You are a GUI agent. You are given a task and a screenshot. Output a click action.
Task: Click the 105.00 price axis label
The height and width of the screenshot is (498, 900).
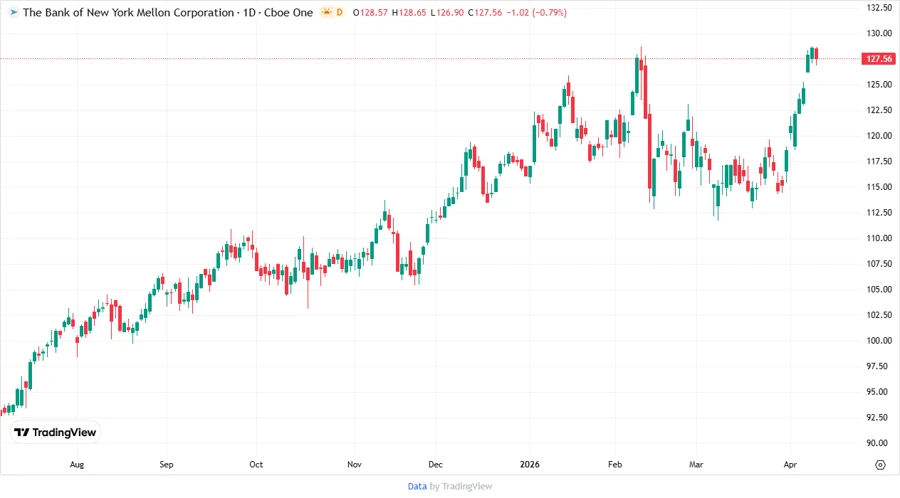pyautogui.click(x=879, y=289)
